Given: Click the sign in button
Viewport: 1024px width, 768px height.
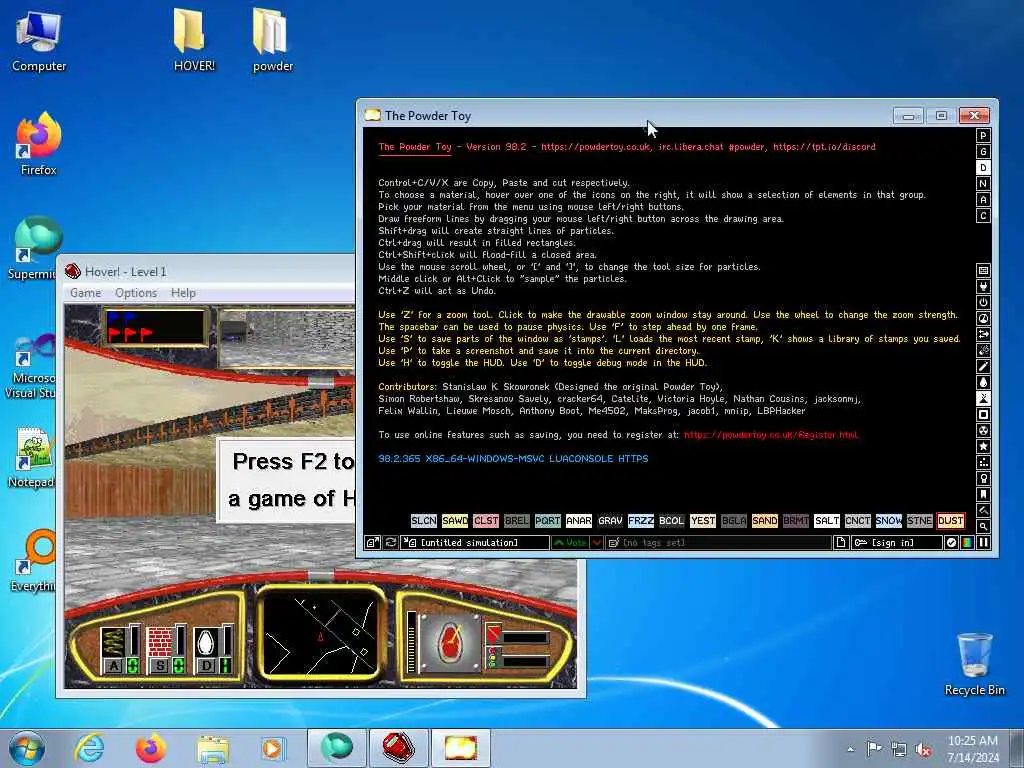Looking at the screenshot, I should [897, 543].
